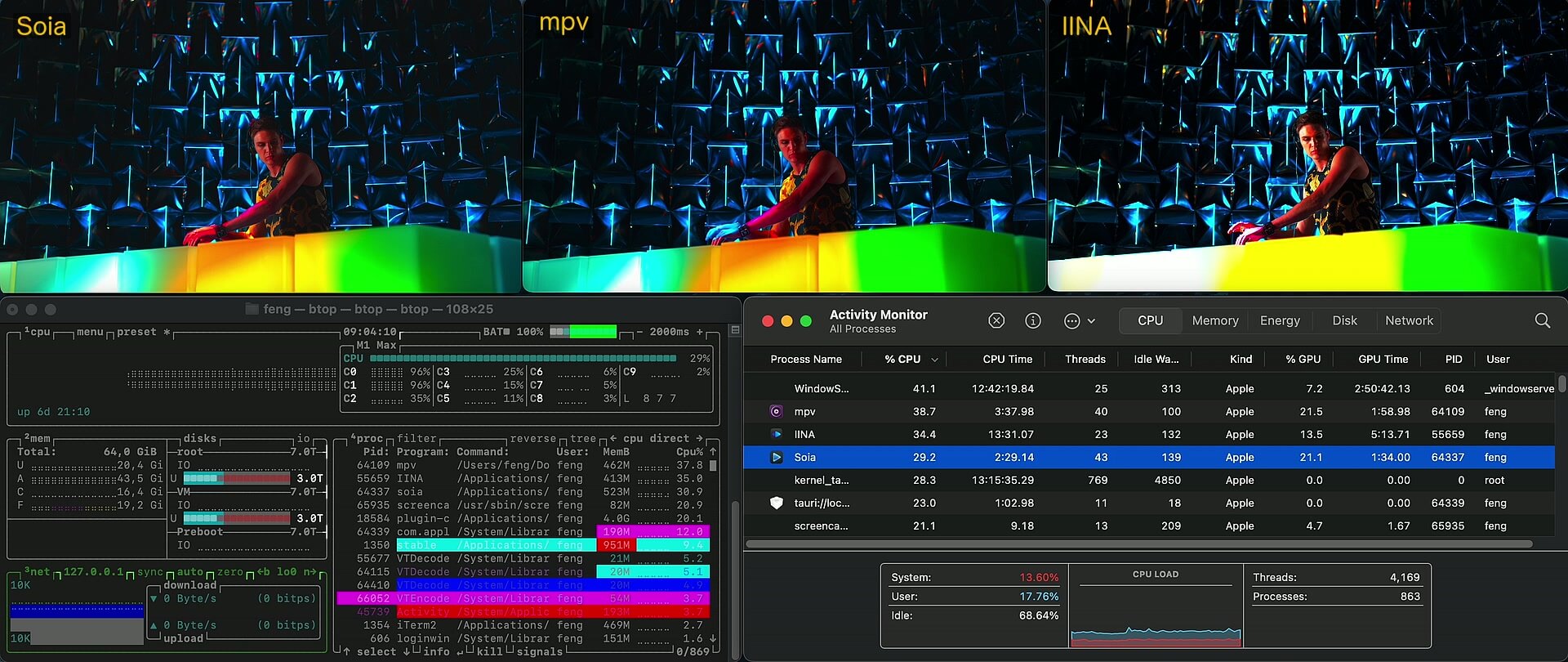Click the horizontal scrollbar under process list
Screen dimensions: 1568x662
click(x=1139, y=544)
